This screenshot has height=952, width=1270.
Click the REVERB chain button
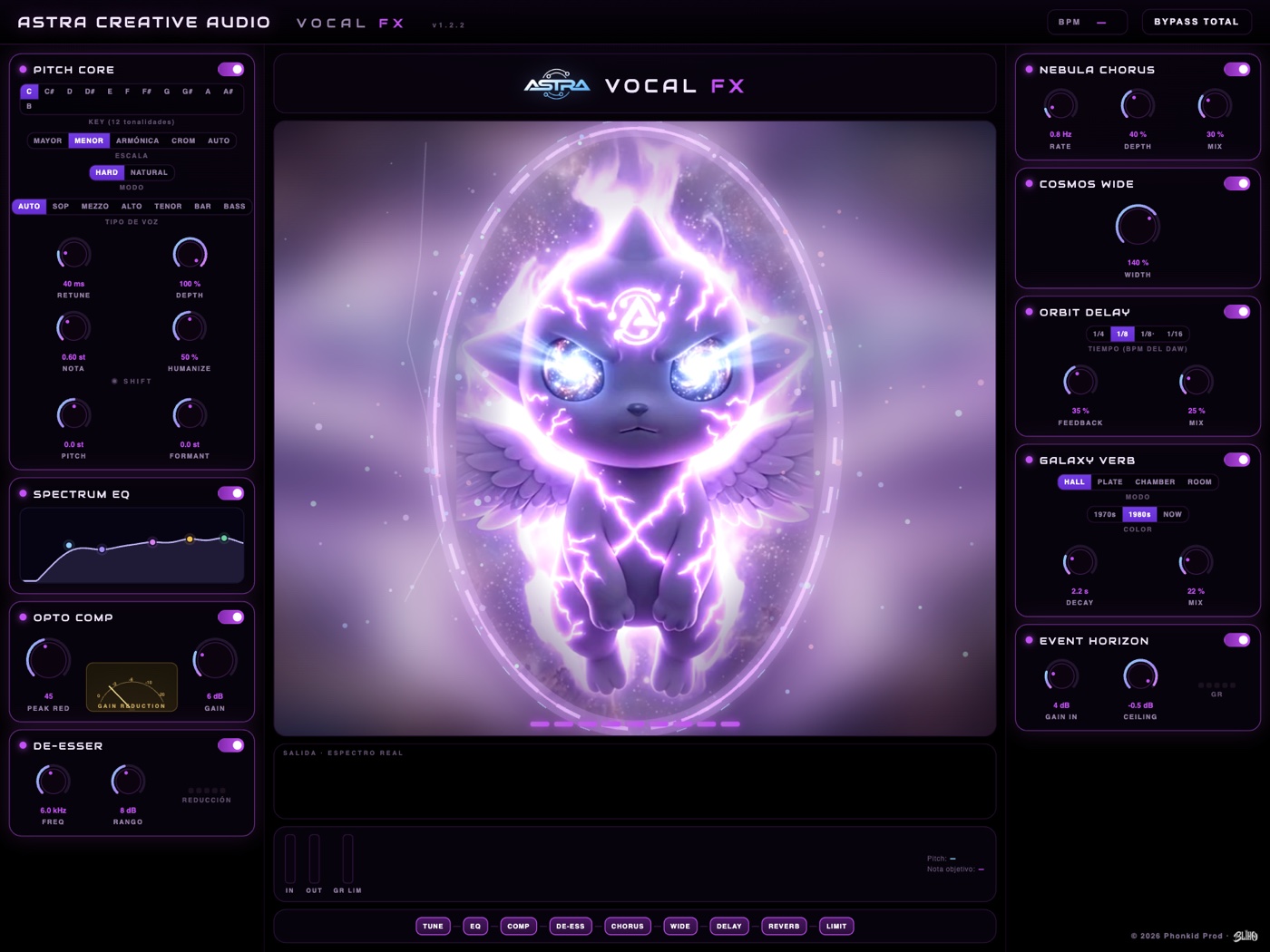pos(784,926)
